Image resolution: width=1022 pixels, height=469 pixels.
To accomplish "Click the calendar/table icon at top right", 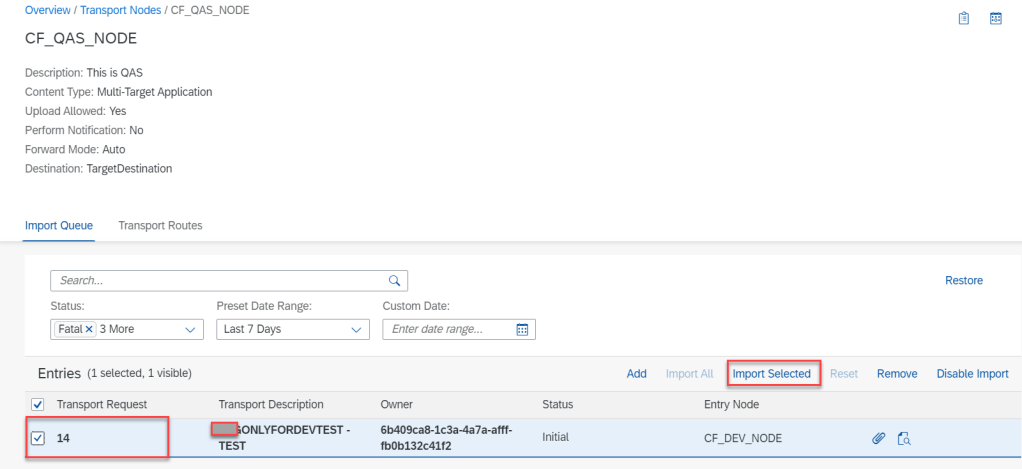I will tap(996, 18).
